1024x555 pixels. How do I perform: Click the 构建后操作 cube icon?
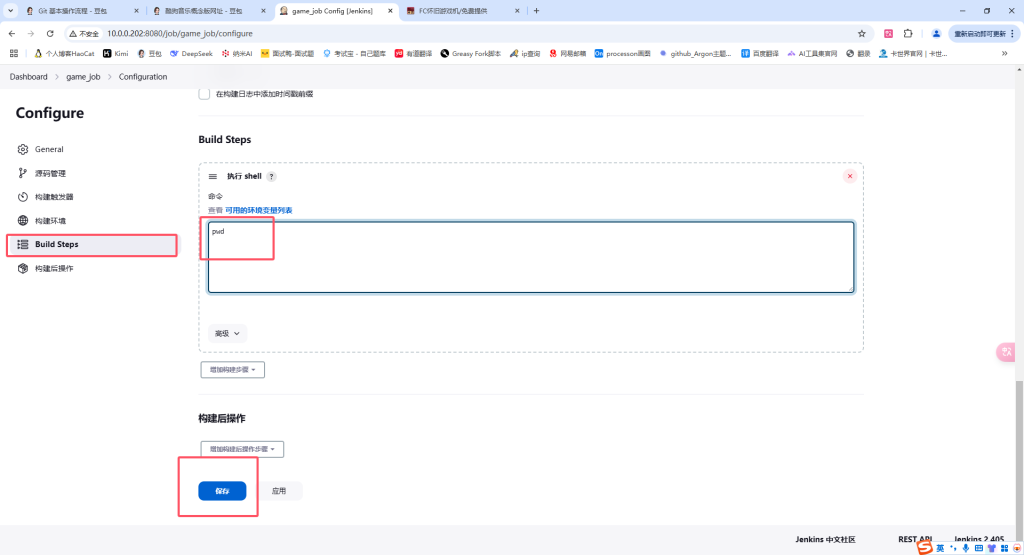[23, 268]
